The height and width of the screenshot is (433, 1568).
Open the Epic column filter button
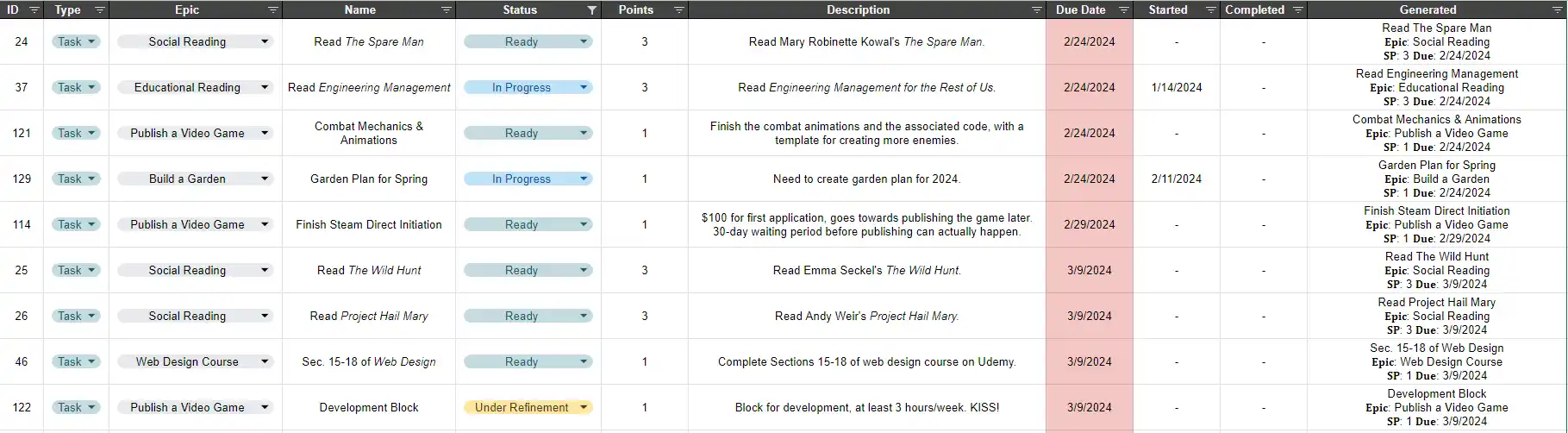click(x=272, y=10)
